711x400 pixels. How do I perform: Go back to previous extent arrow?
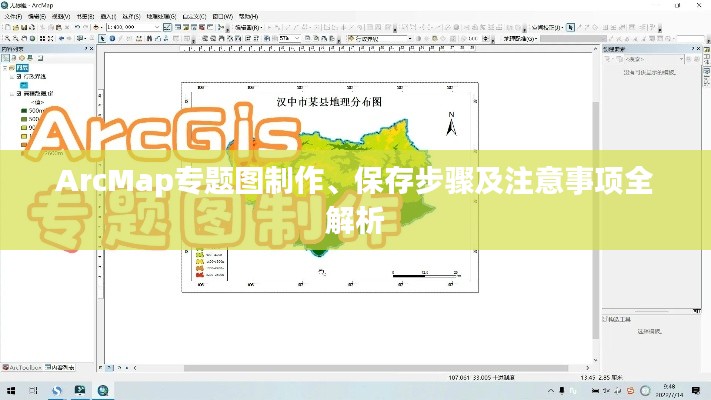61,39
